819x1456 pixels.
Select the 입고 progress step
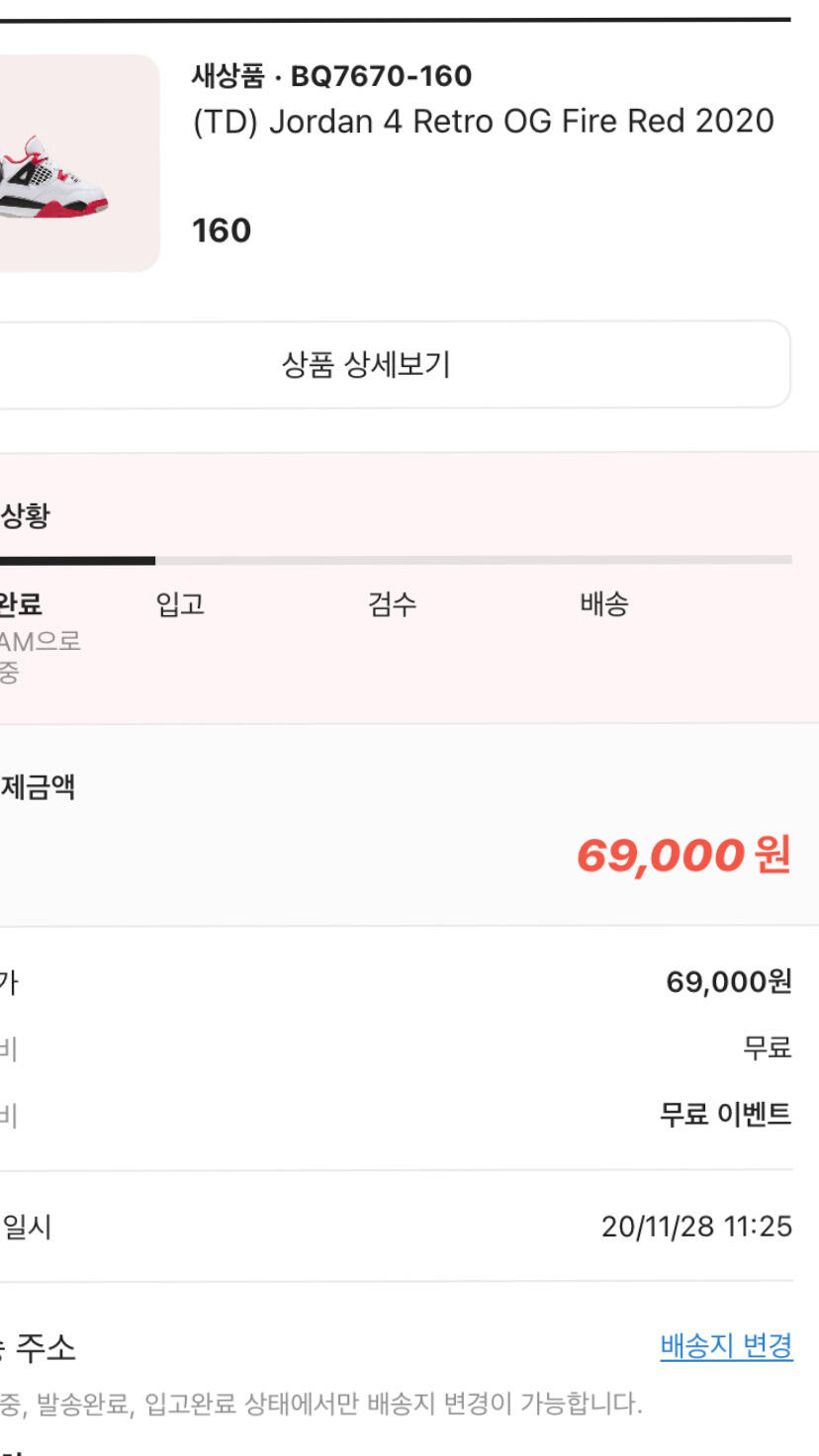click(x=180, y=604)
